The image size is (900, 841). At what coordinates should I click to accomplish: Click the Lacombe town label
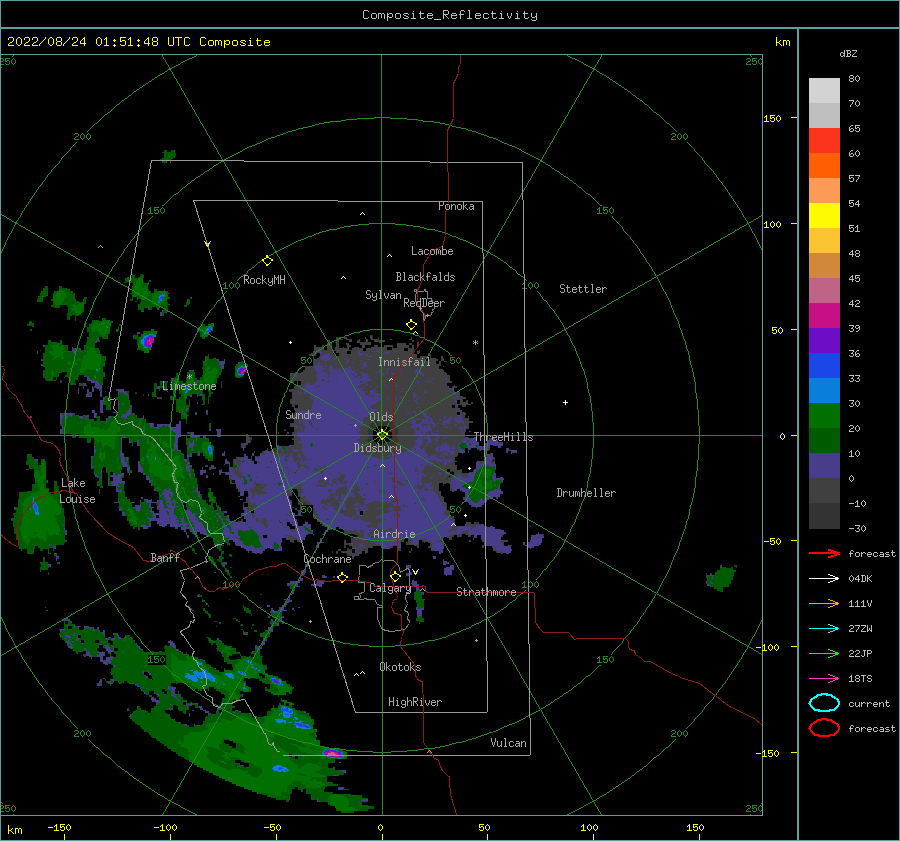[x=432, y=251]
